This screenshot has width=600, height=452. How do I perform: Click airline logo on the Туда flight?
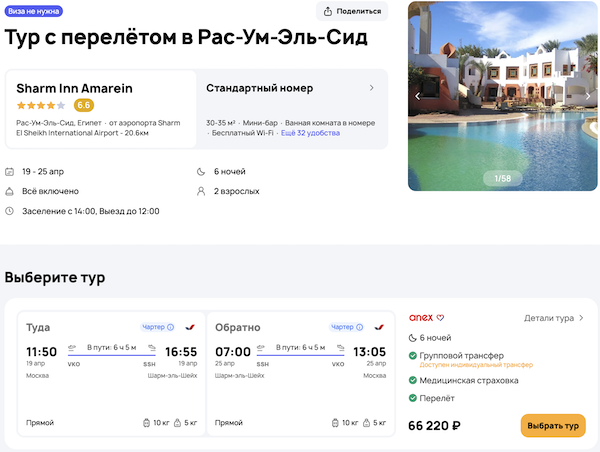click(190, 326)
